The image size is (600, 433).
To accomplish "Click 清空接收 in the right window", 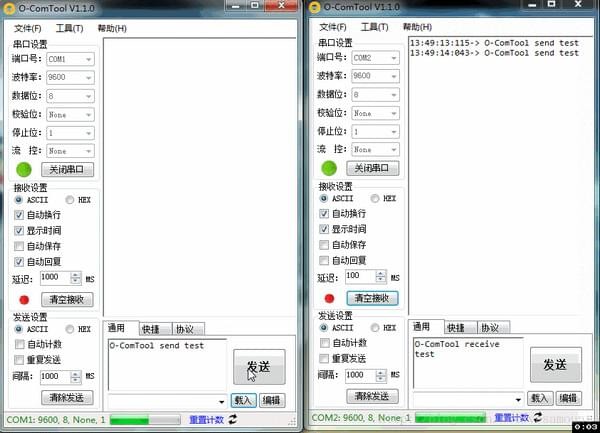I will point(372,298).
